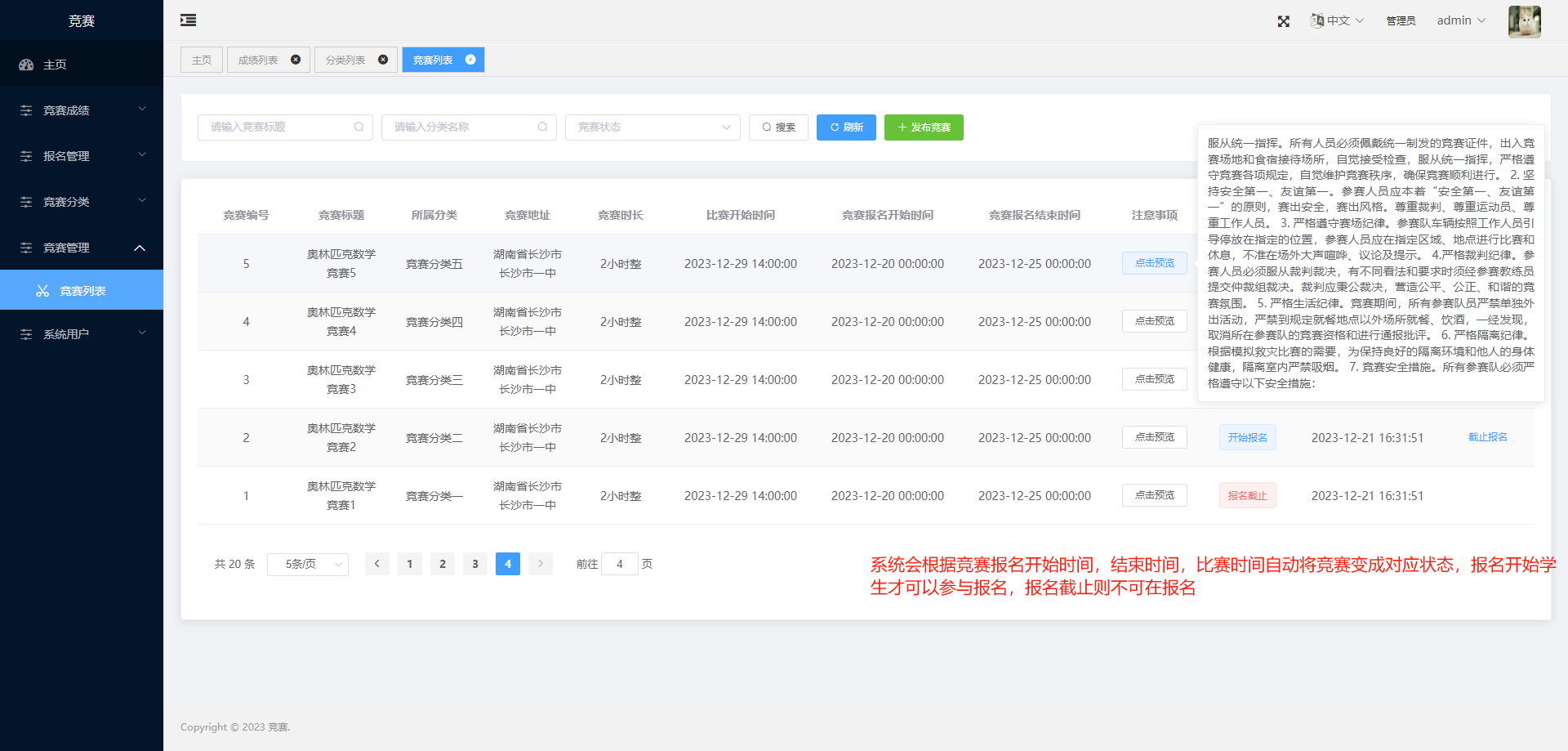Click search icon in 竞赛标题 input

[x=359, y=127]
